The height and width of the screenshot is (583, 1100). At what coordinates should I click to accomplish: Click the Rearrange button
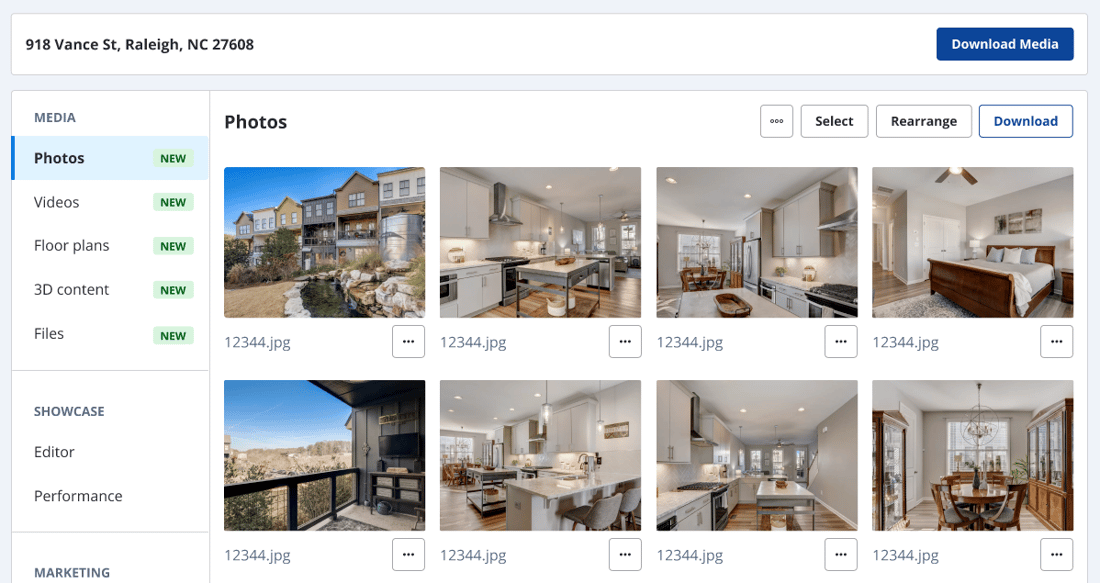point(923,121)
